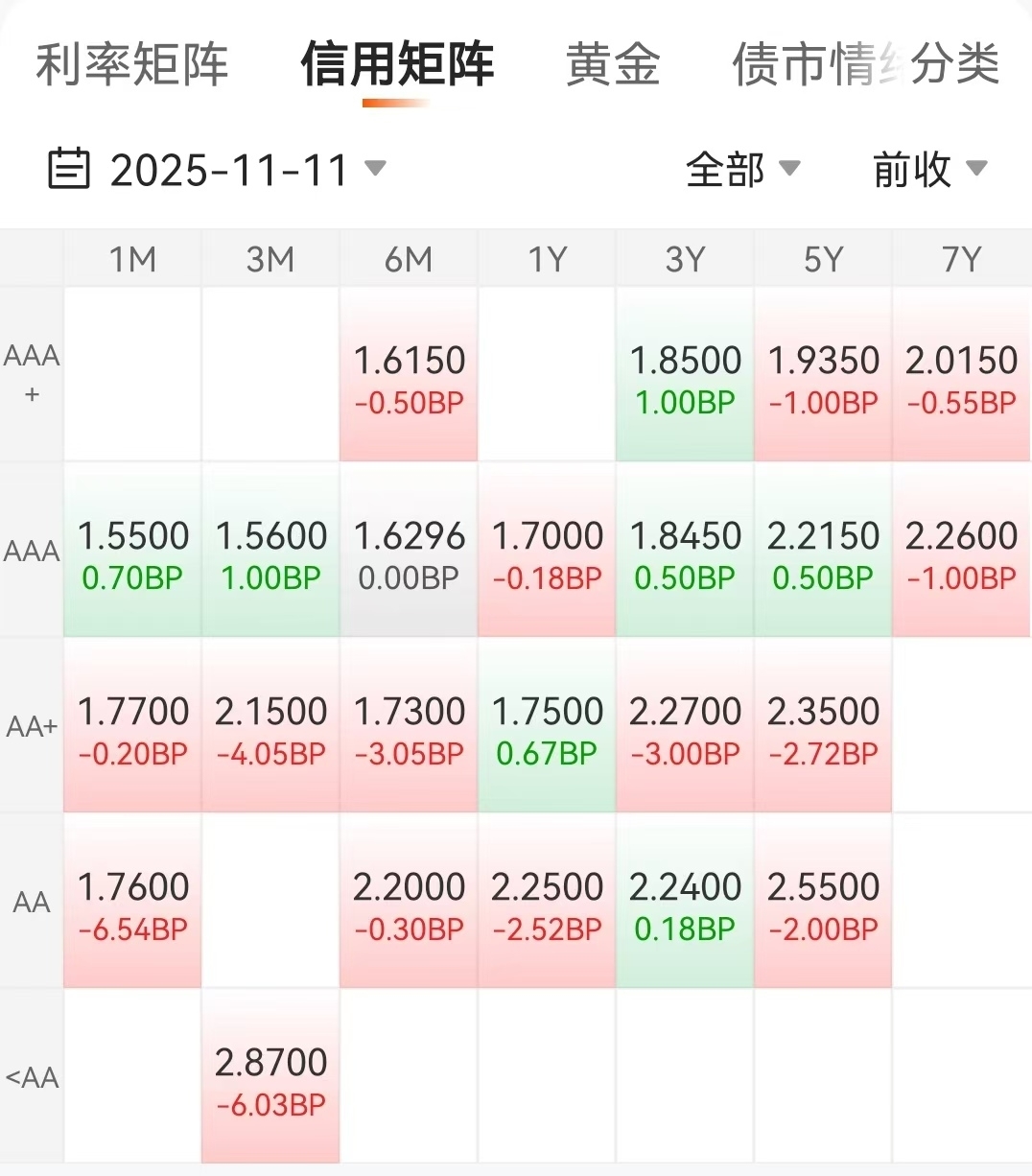Click the AA+ row label

[x=32, y=727]
